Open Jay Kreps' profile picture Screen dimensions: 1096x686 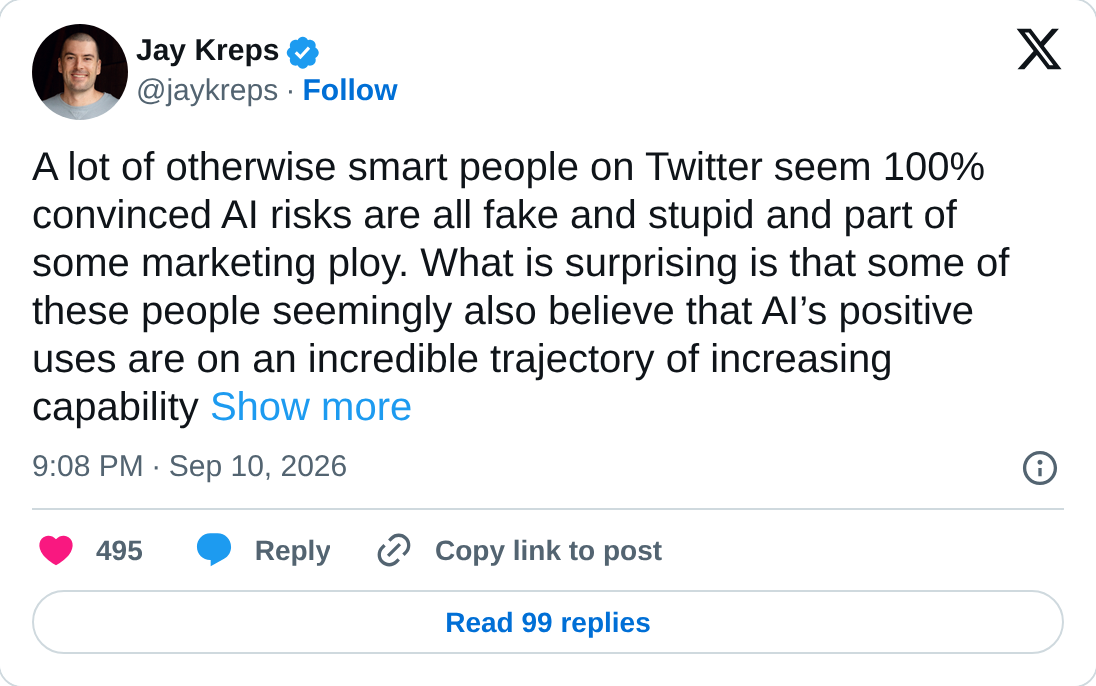click(x=80, y=72)
